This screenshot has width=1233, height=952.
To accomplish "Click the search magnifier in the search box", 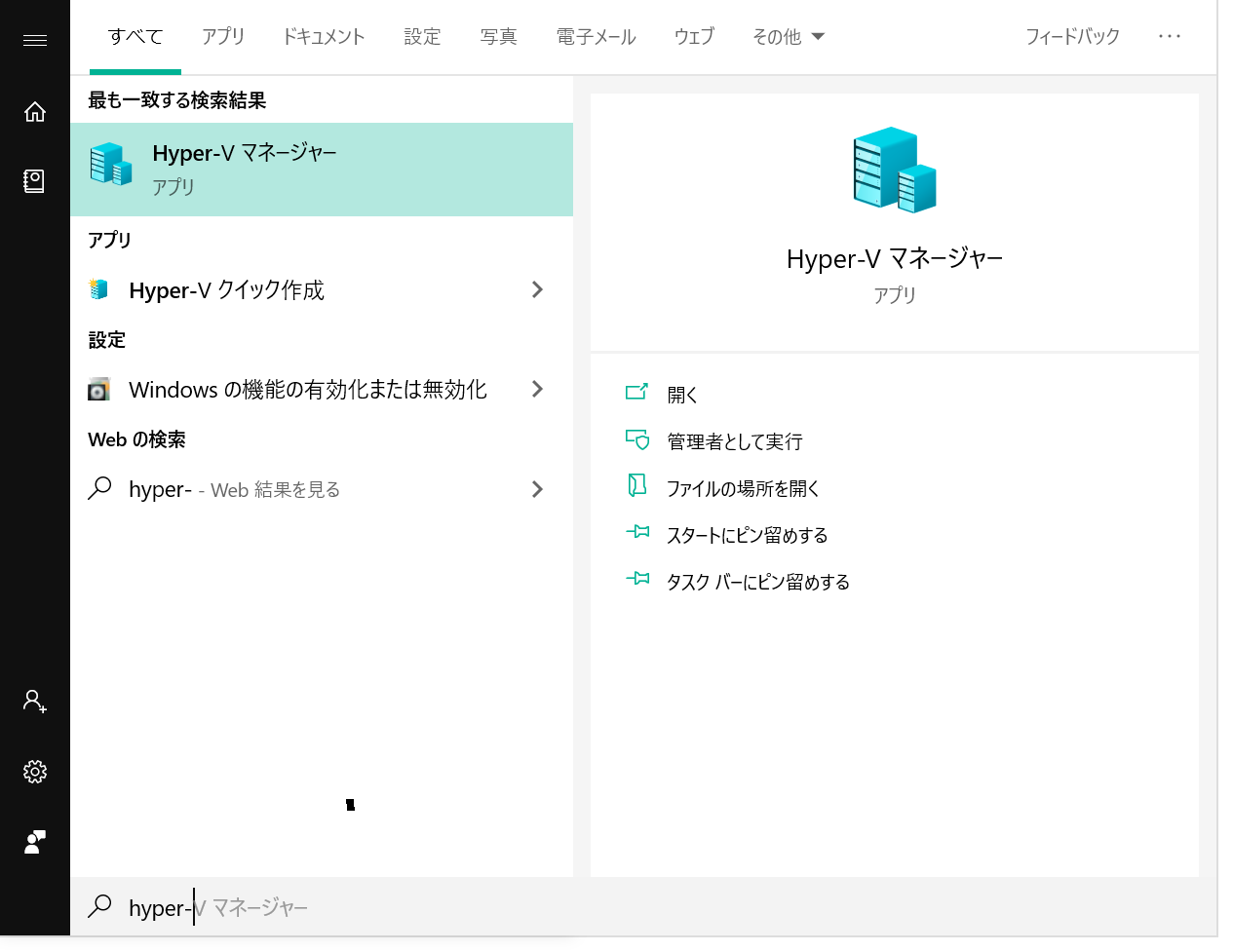I will (x=99, y=906).
